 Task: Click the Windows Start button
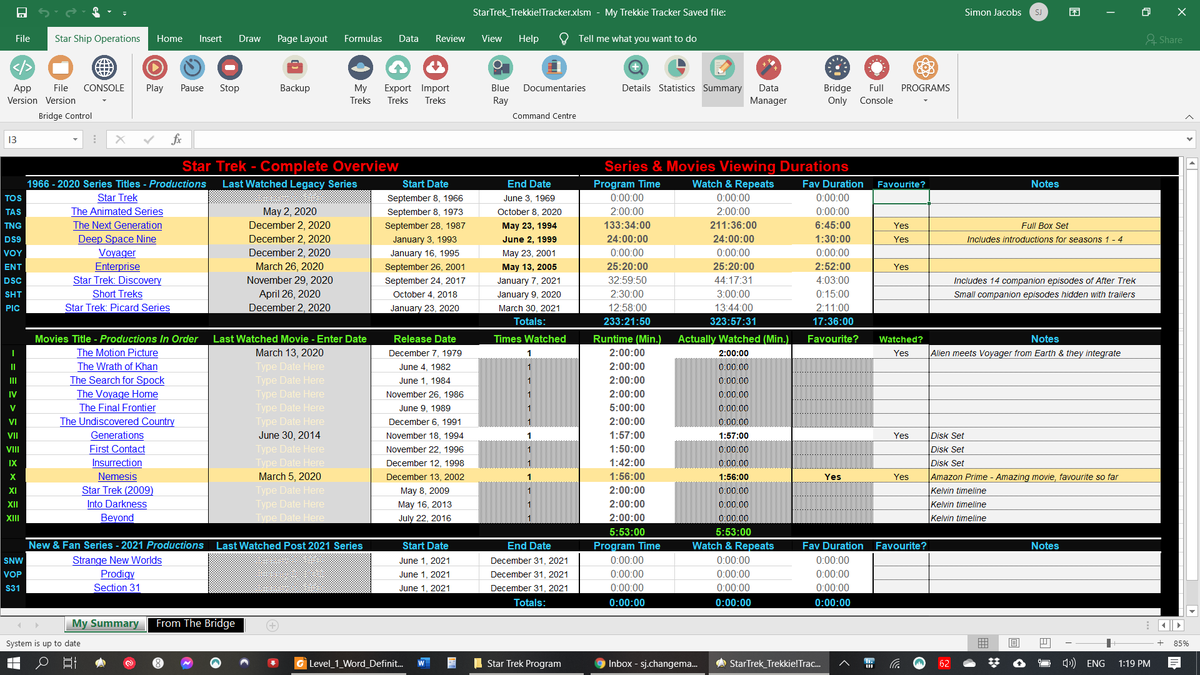tap(14, 663)
